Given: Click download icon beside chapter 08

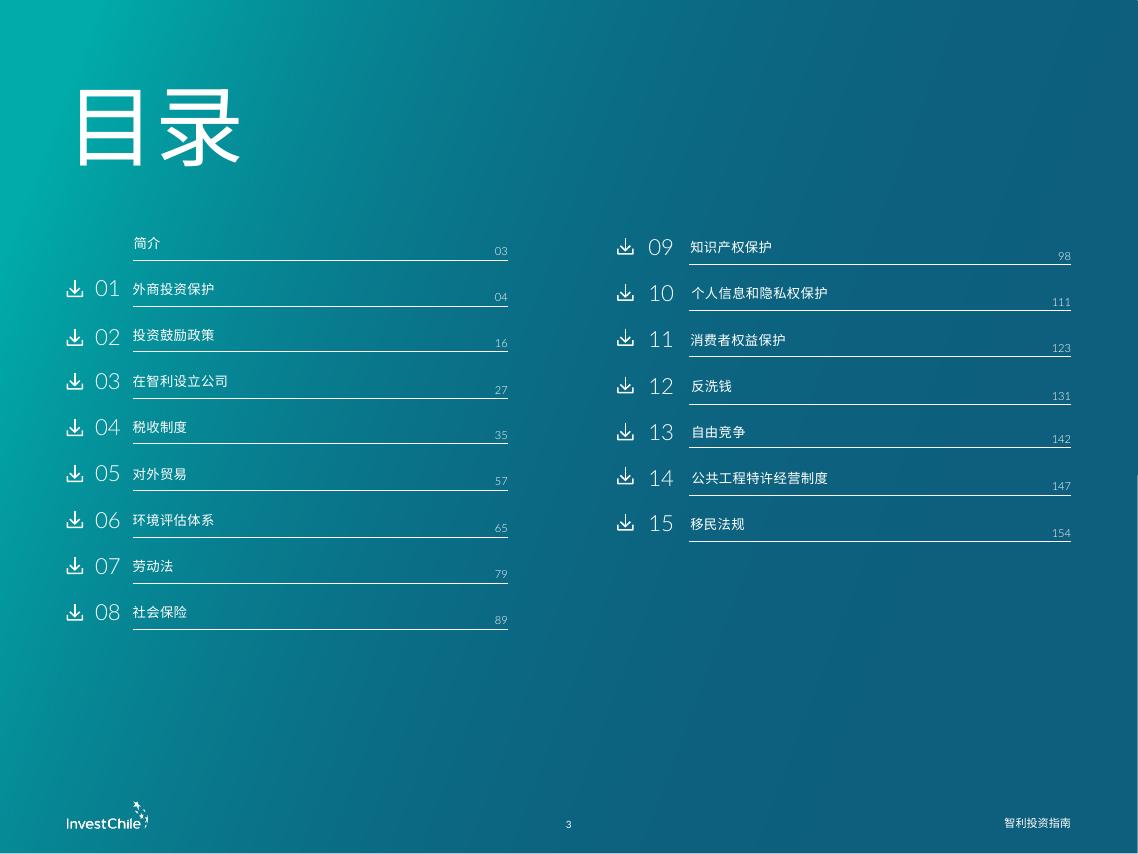Looking at the screenshot, I should coord(75,612).
